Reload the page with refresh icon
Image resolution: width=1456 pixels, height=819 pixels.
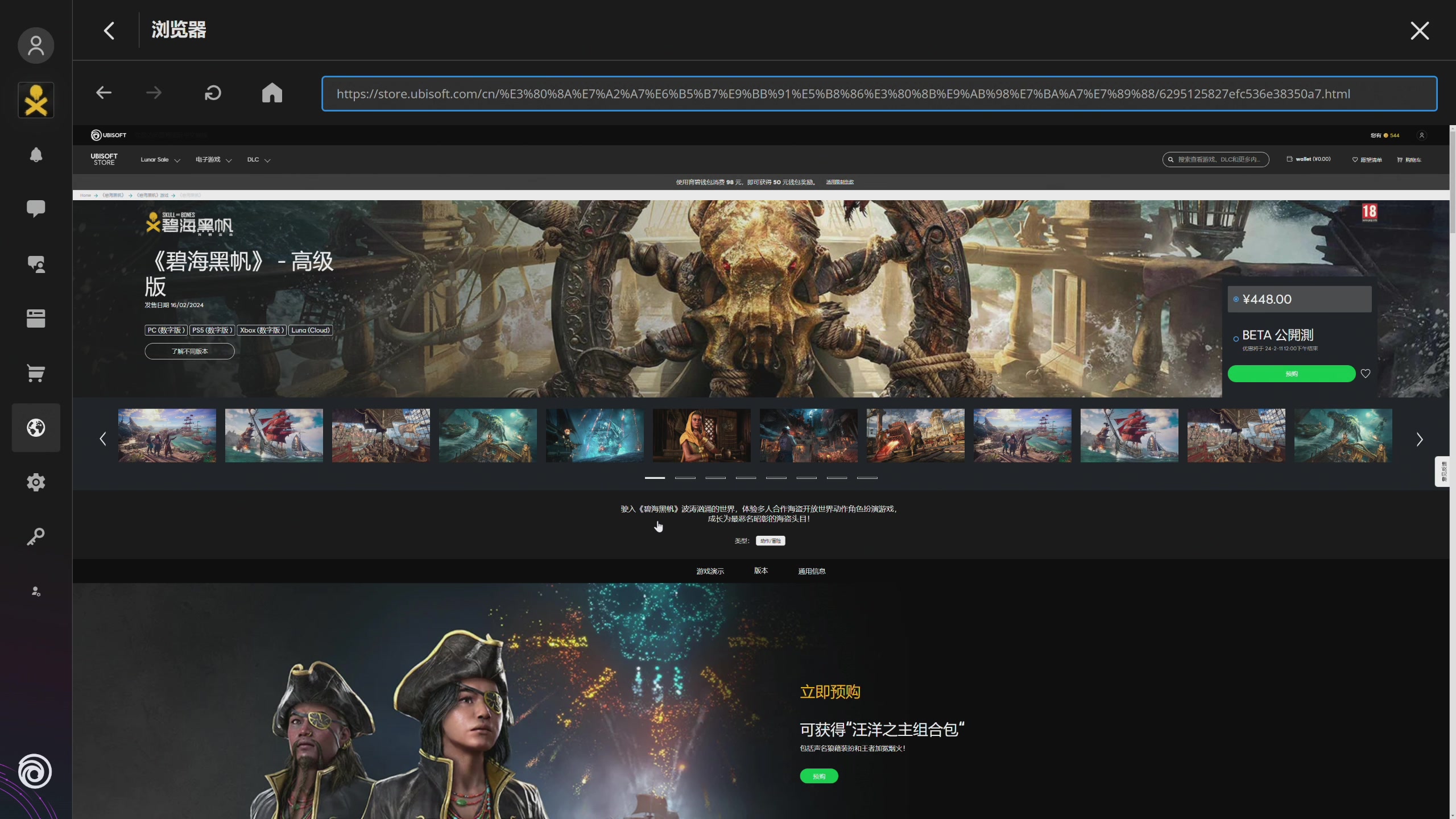click(x=213, y=93)
